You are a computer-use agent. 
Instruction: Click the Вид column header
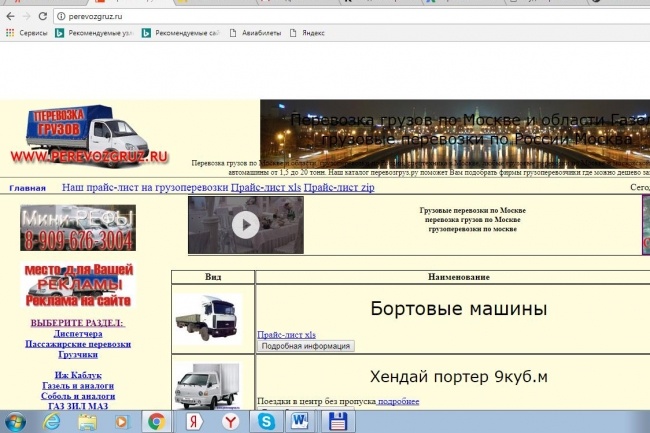click(213, 277)
